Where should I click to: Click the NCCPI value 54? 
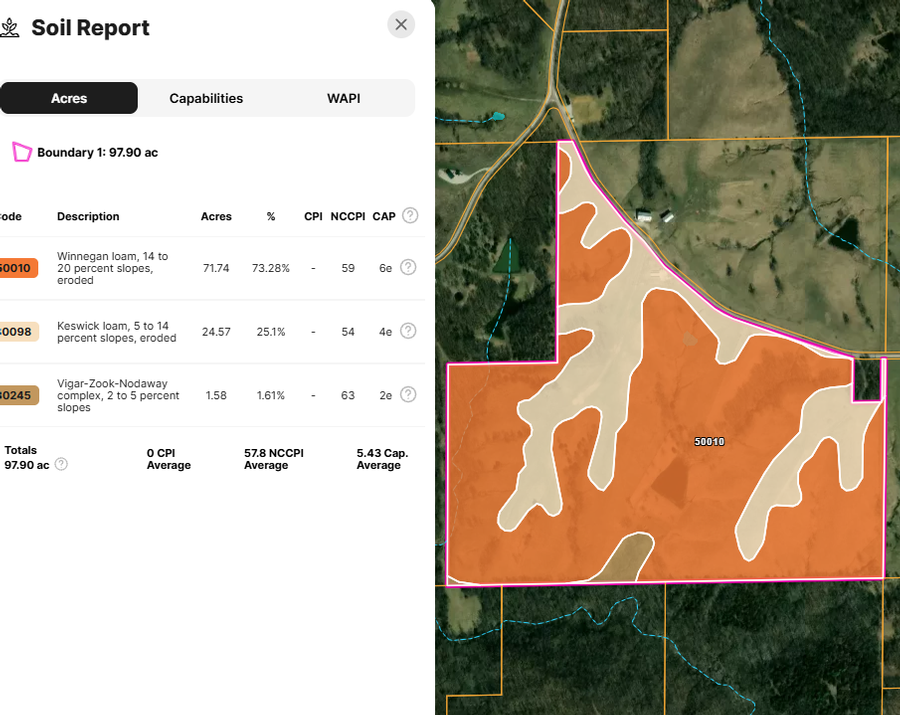click(x=348, y=332)
